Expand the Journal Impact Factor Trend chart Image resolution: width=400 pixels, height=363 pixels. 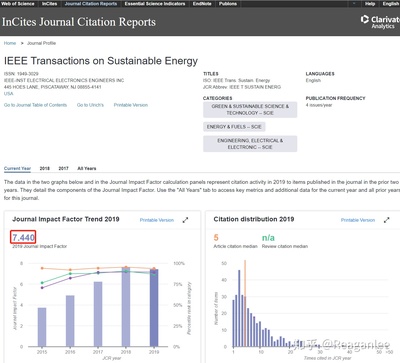185,220
